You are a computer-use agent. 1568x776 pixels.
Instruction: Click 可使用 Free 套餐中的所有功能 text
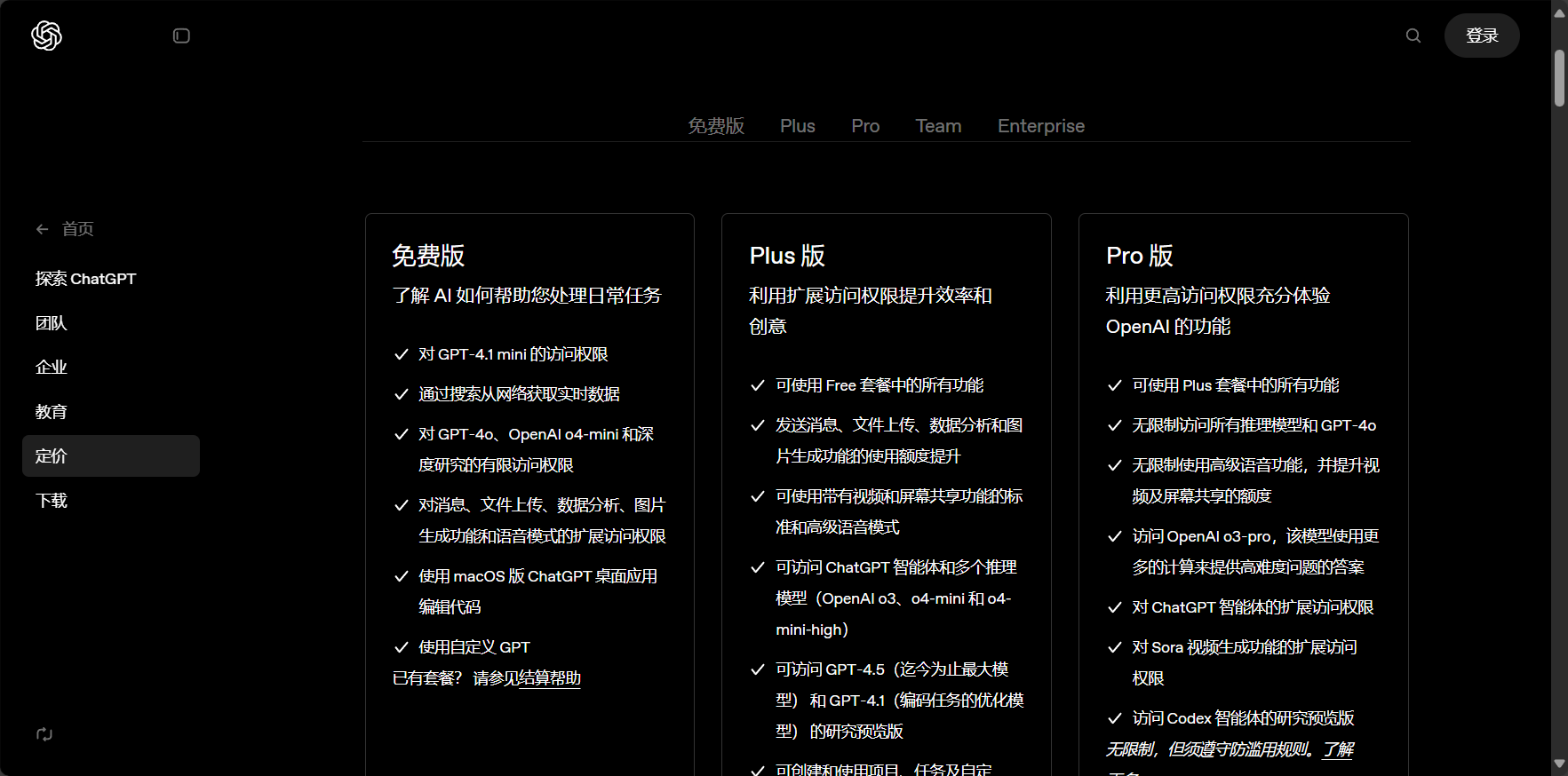(x=880, y=385)
